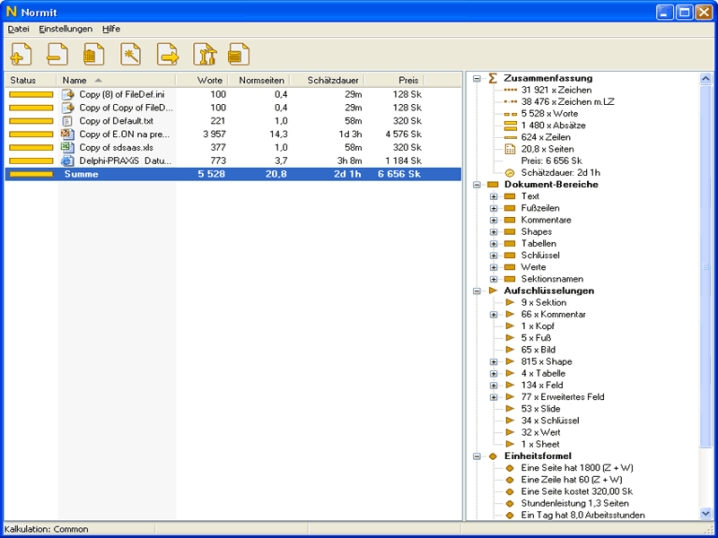Viewport: 718px width, 538px height.
Task: Open the Einstellungen menu
Action: 65,29
